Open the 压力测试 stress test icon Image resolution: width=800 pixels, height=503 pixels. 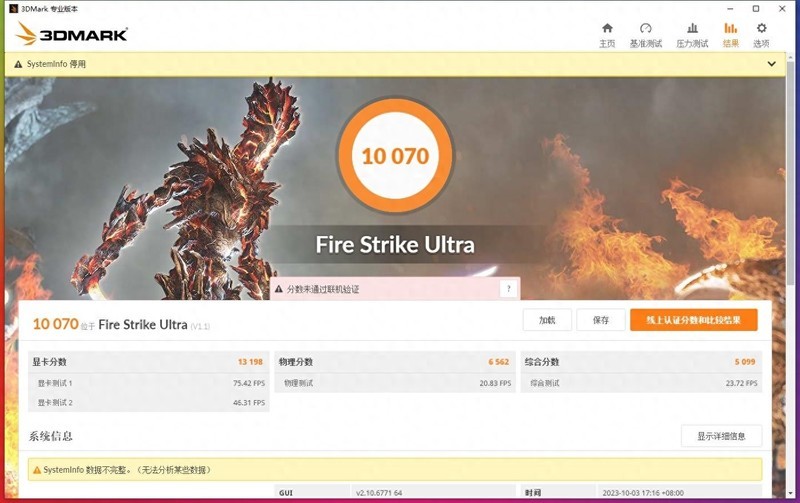692,28
